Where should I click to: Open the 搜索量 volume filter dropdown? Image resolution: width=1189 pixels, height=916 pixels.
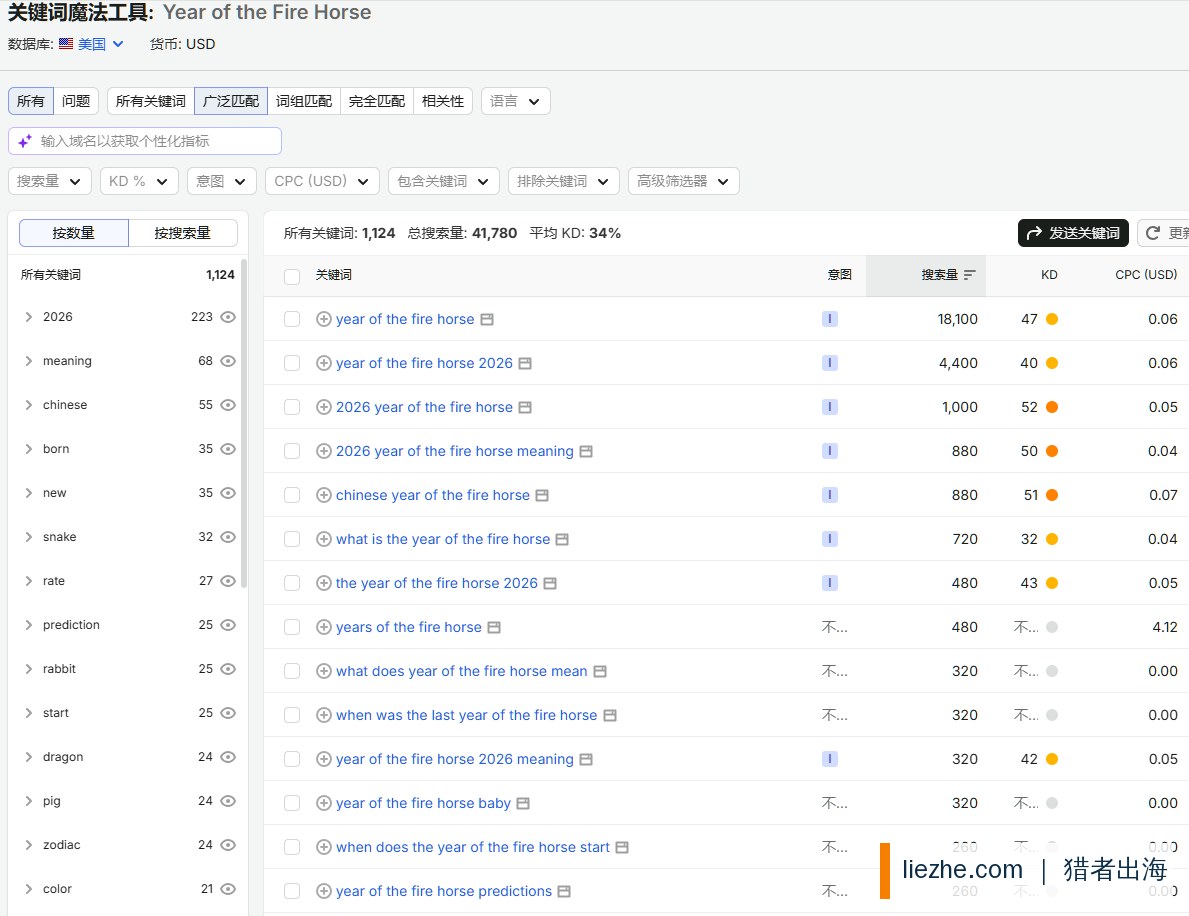coord(49,181)
